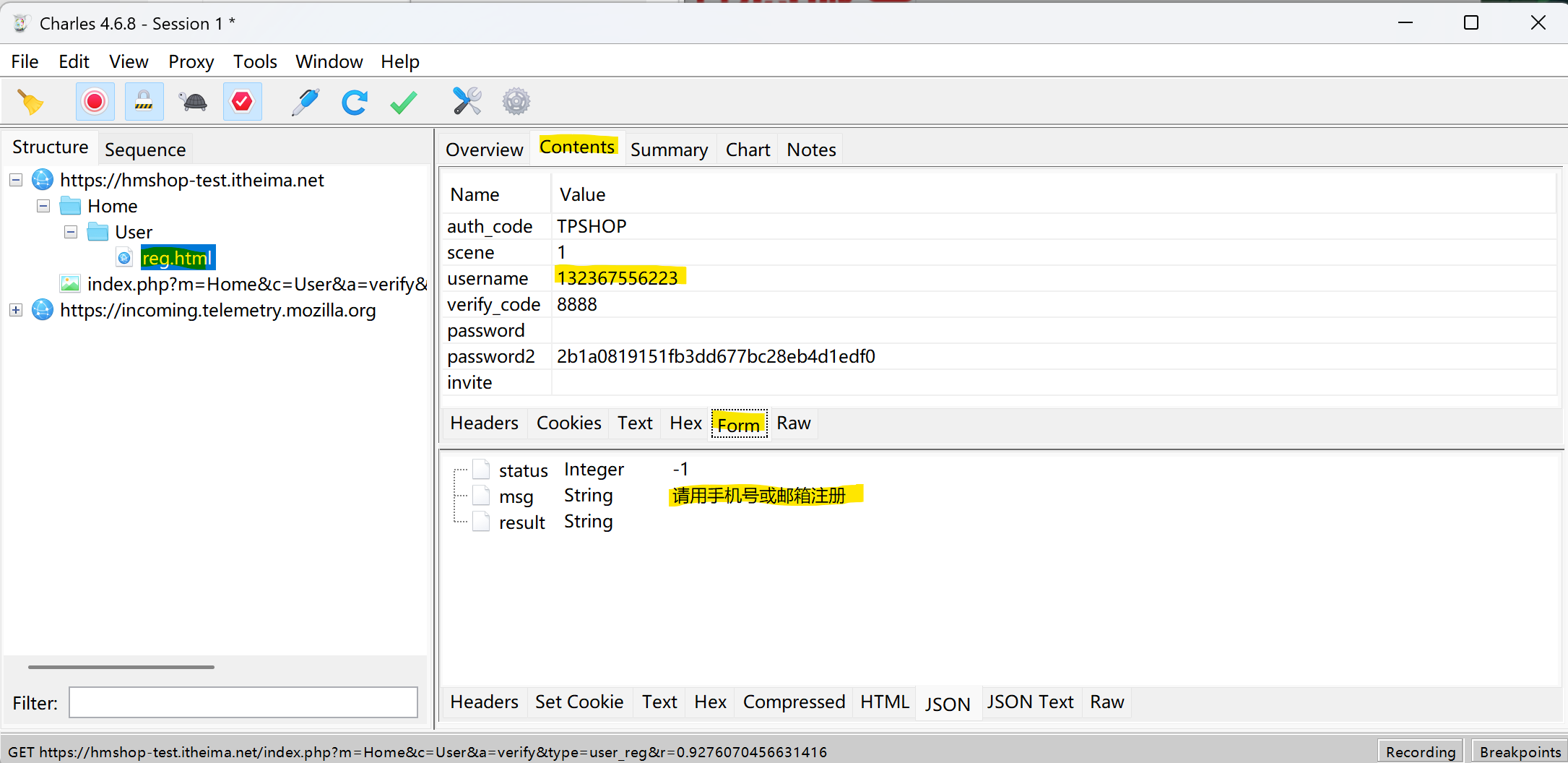Click the Breakpoints status button
1568x763 pixels.
[x=1520, y=751]
